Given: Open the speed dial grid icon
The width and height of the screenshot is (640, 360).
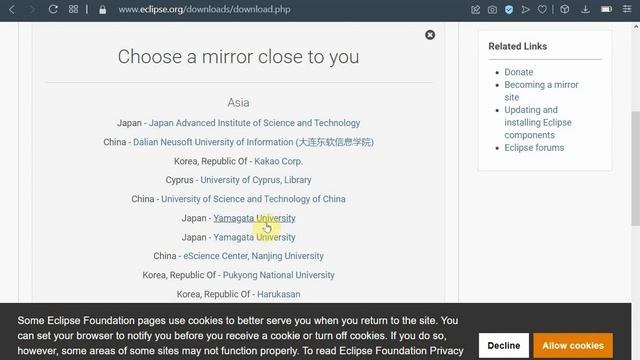Looking at the screenshot, I should [x=73, y=9].
